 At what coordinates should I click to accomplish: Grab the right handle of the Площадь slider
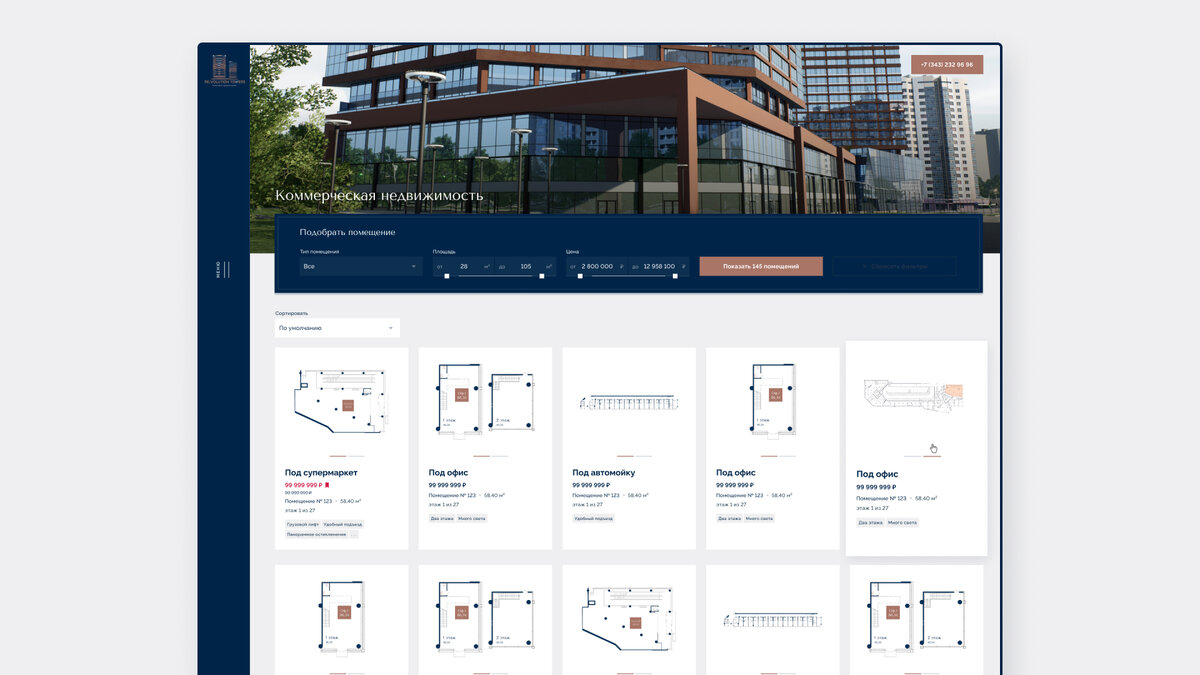[542, 276]
